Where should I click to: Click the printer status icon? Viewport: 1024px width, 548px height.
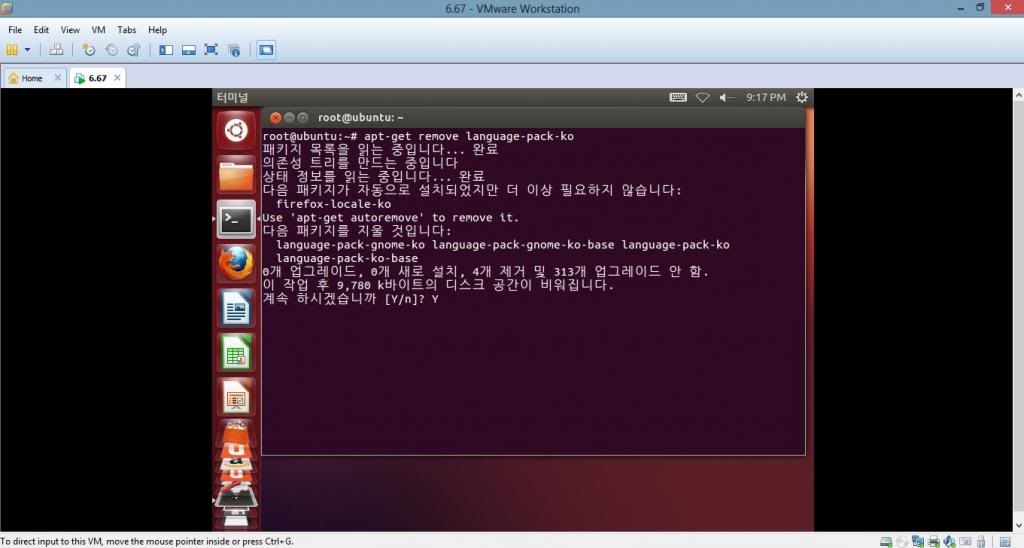(x=934, y=541)
